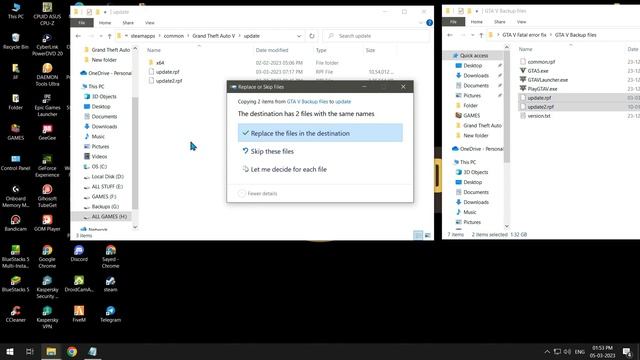Open Recycle Bin desktop icon
The height and width of the screenshot is (360, 640).
coord(16,41)
